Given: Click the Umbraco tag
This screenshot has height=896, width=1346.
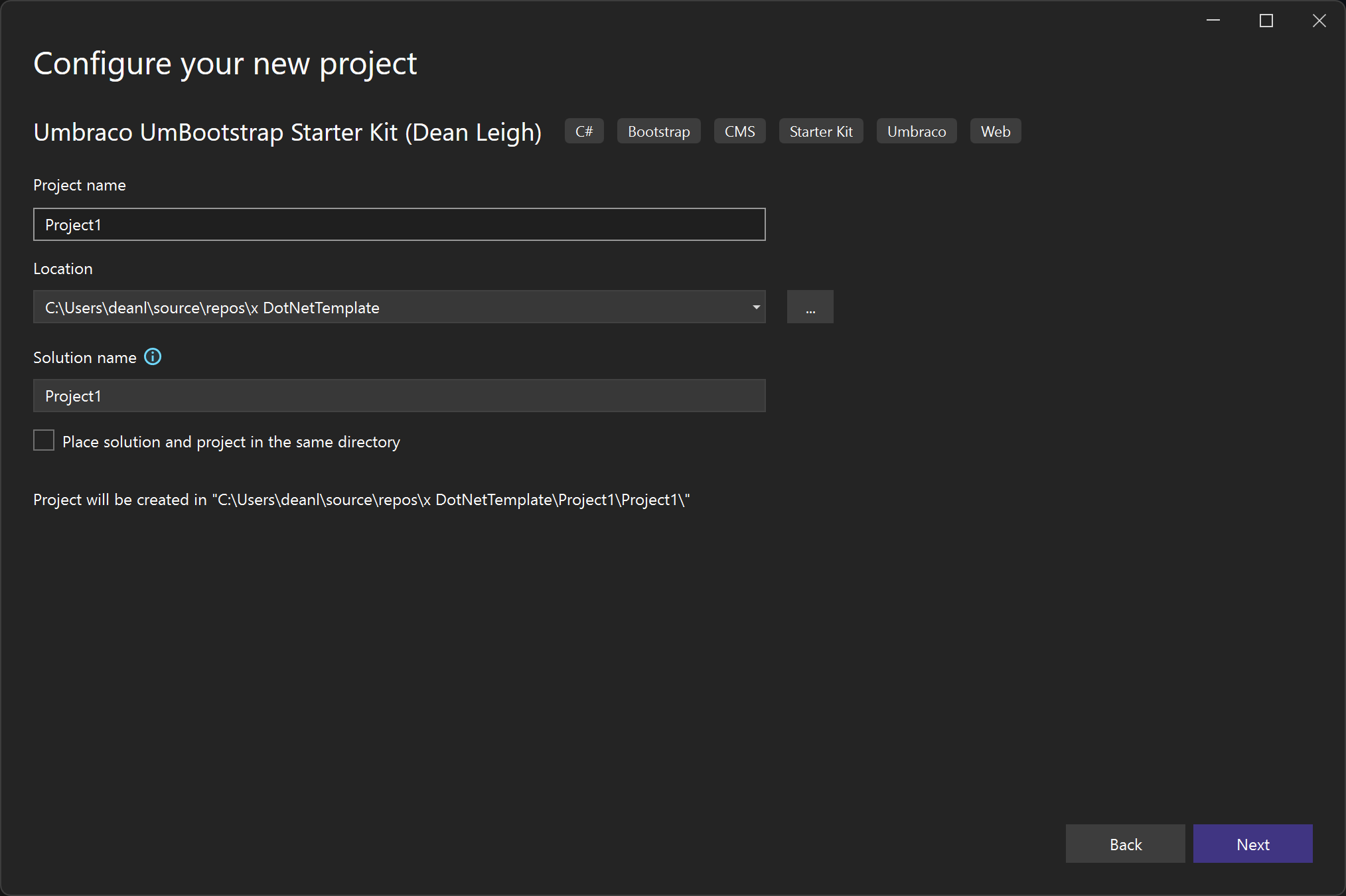Looking at the screenshot, I should pyautogui.click(x=916, y=131).
